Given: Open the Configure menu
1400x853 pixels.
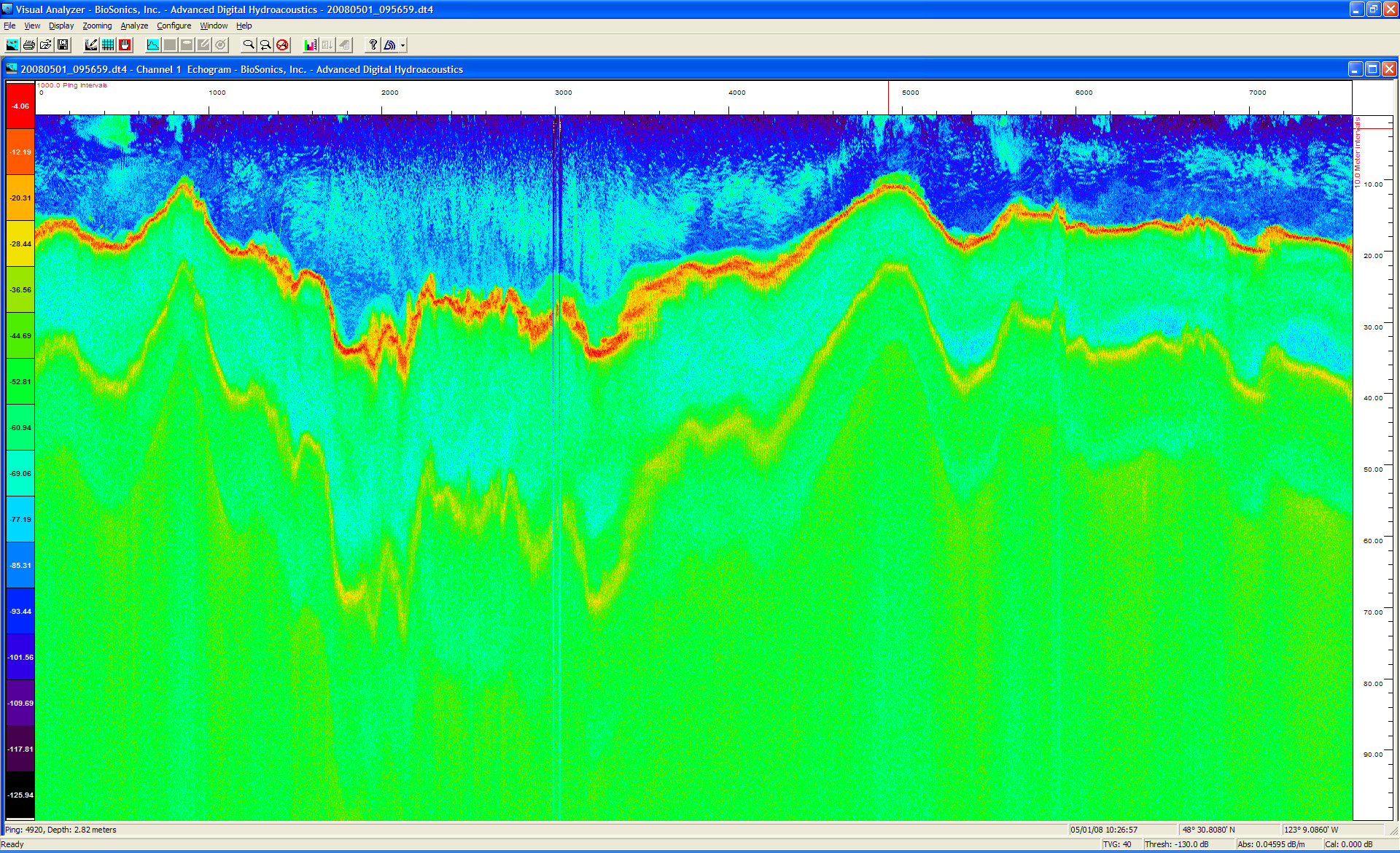Looking at the screenshot, I should pyautogui.click(x=174, y=26).
